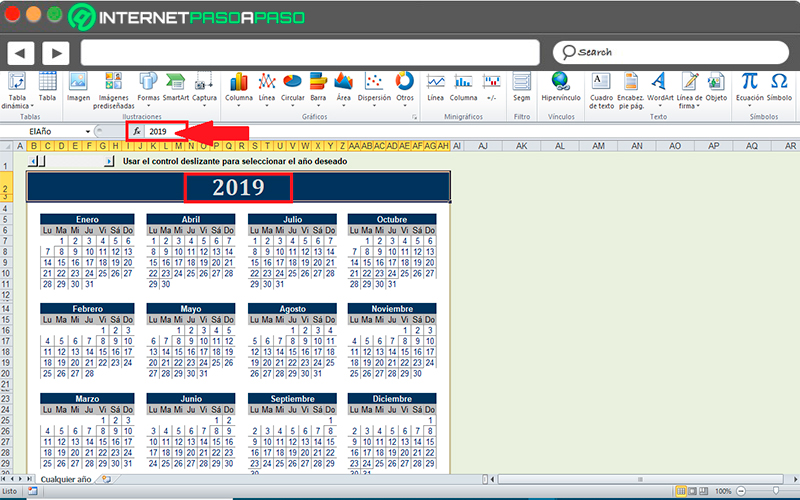
Task: Select the Cualquier año sheet tab
Action: [66, 480]
